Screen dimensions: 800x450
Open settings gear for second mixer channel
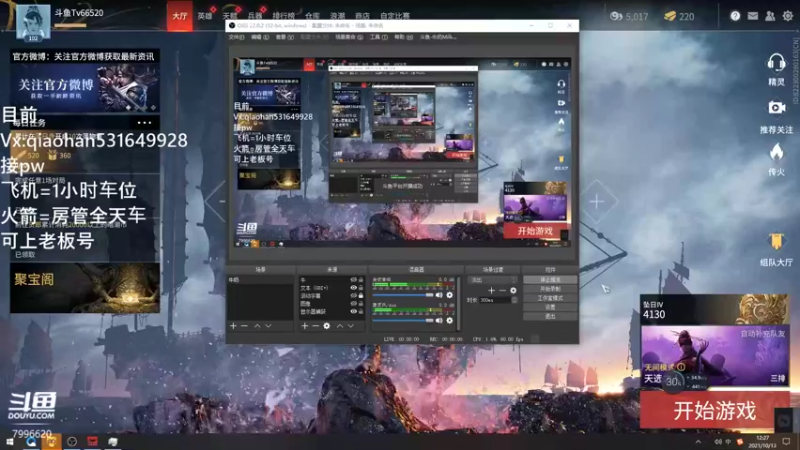click(449, 320)
